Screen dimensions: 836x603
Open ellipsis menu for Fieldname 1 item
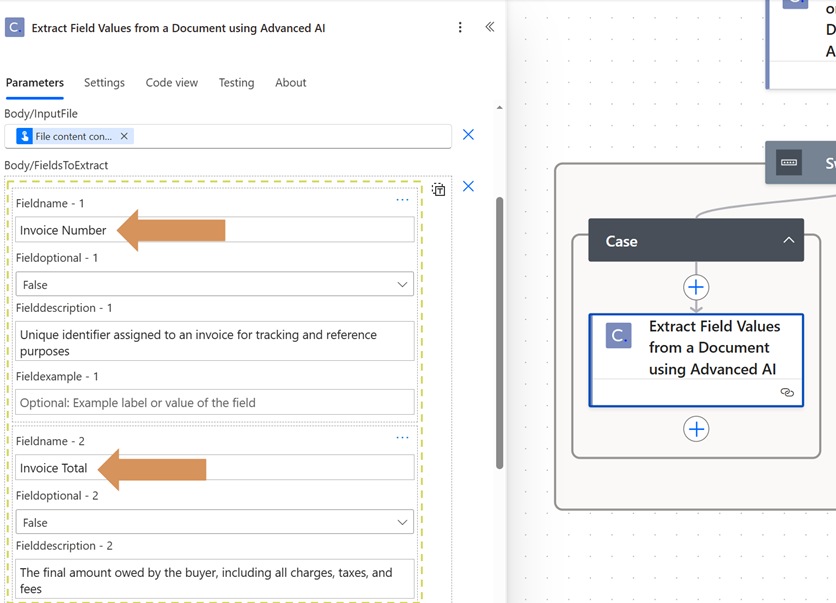click(402, 200)
